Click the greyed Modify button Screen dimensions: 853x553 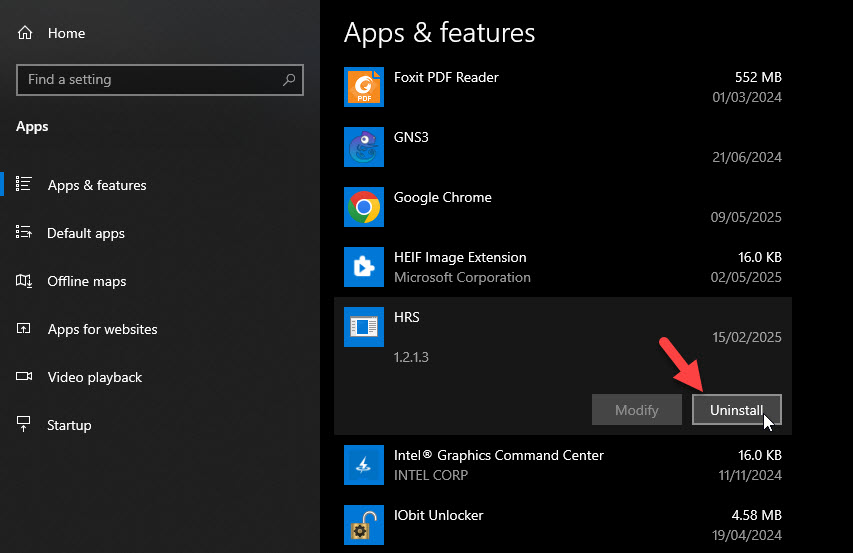(x=636, y=409)
